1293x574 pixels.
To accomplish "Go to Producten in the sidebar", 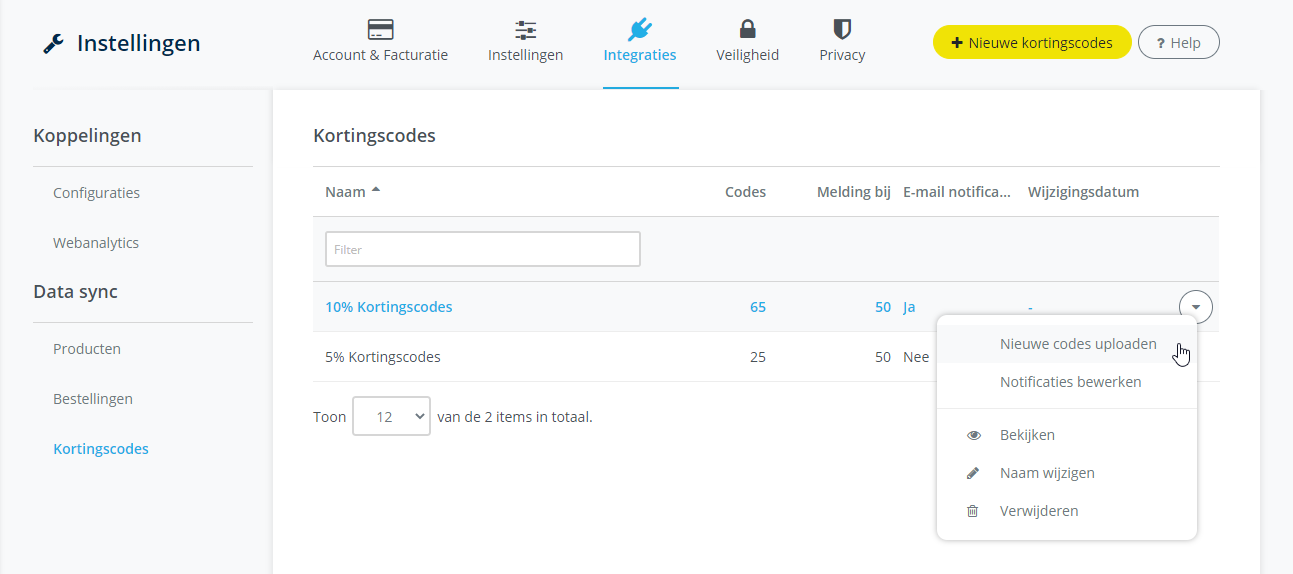I will [87, 349].
